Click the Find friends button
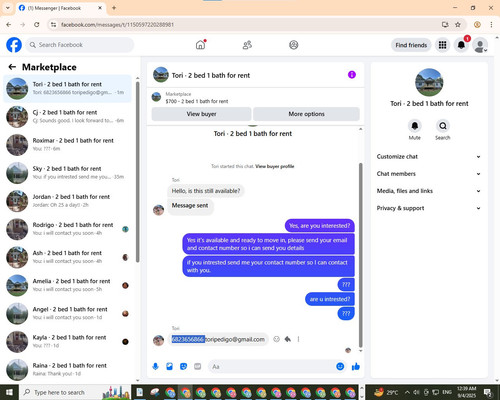Screen dimensions: 500x400 click(411, 45)
